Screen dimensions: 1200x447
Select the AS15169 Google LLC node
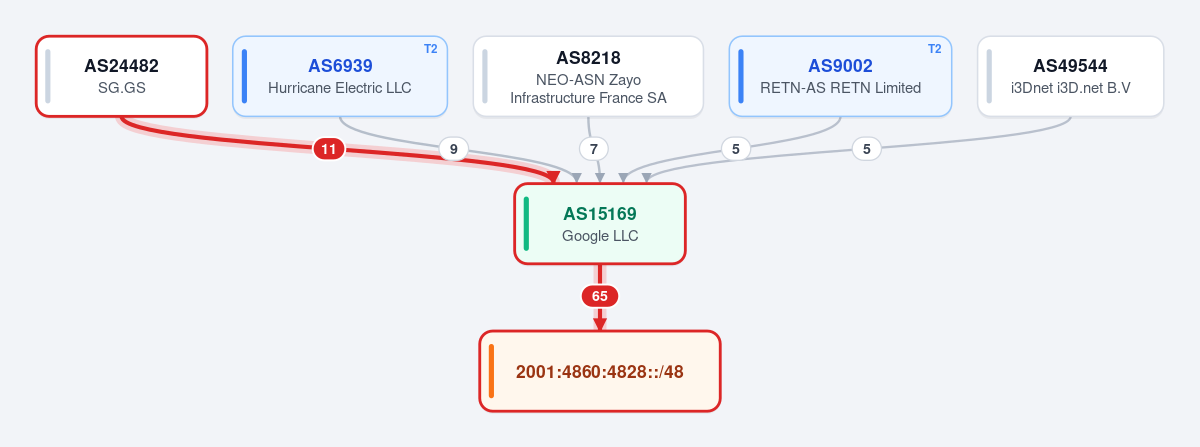pos(600,224)
